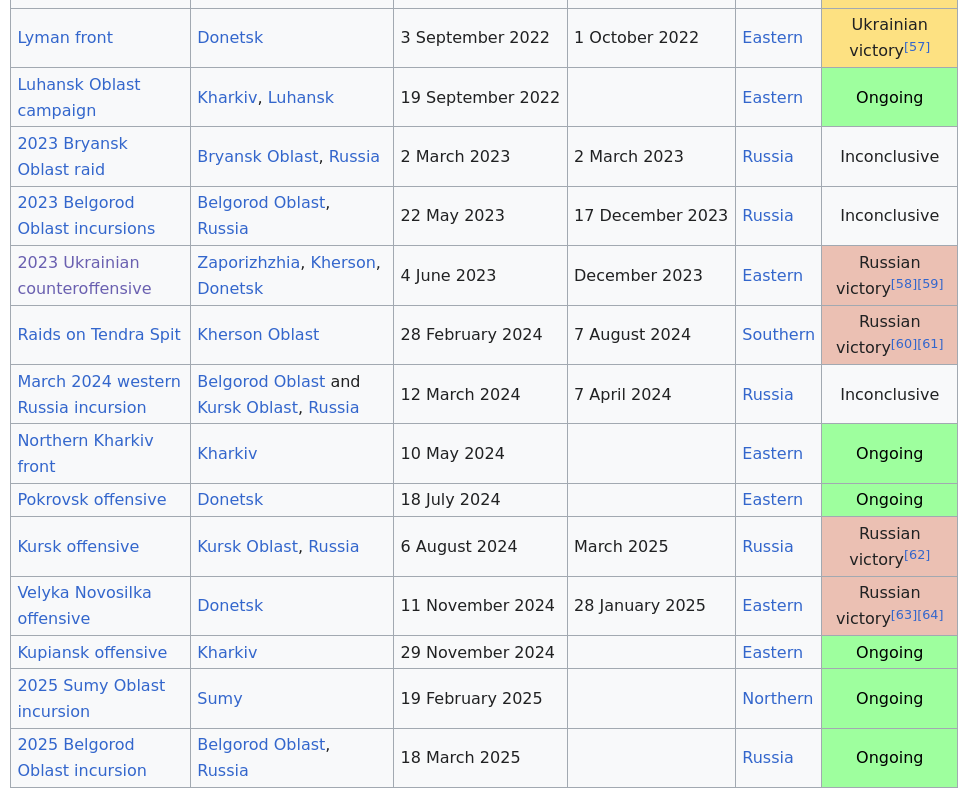Click Kherson in the counteroffensive row

(x=343, y=263)
